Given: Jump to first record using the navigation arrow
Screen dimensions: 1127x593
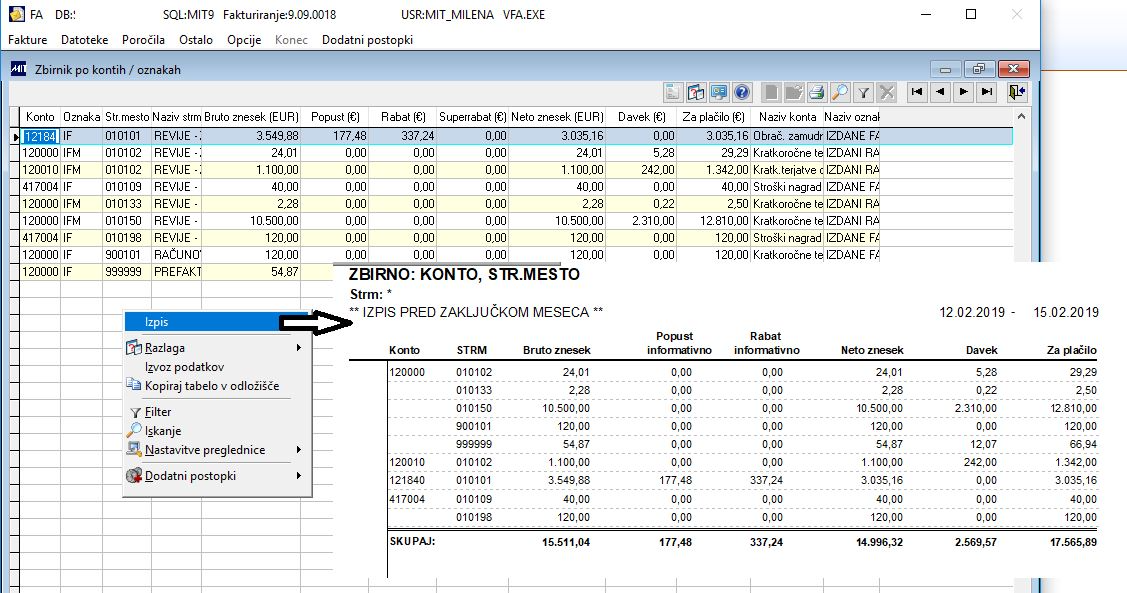Looking at the screenshot, I should click(x=916, y=93).
